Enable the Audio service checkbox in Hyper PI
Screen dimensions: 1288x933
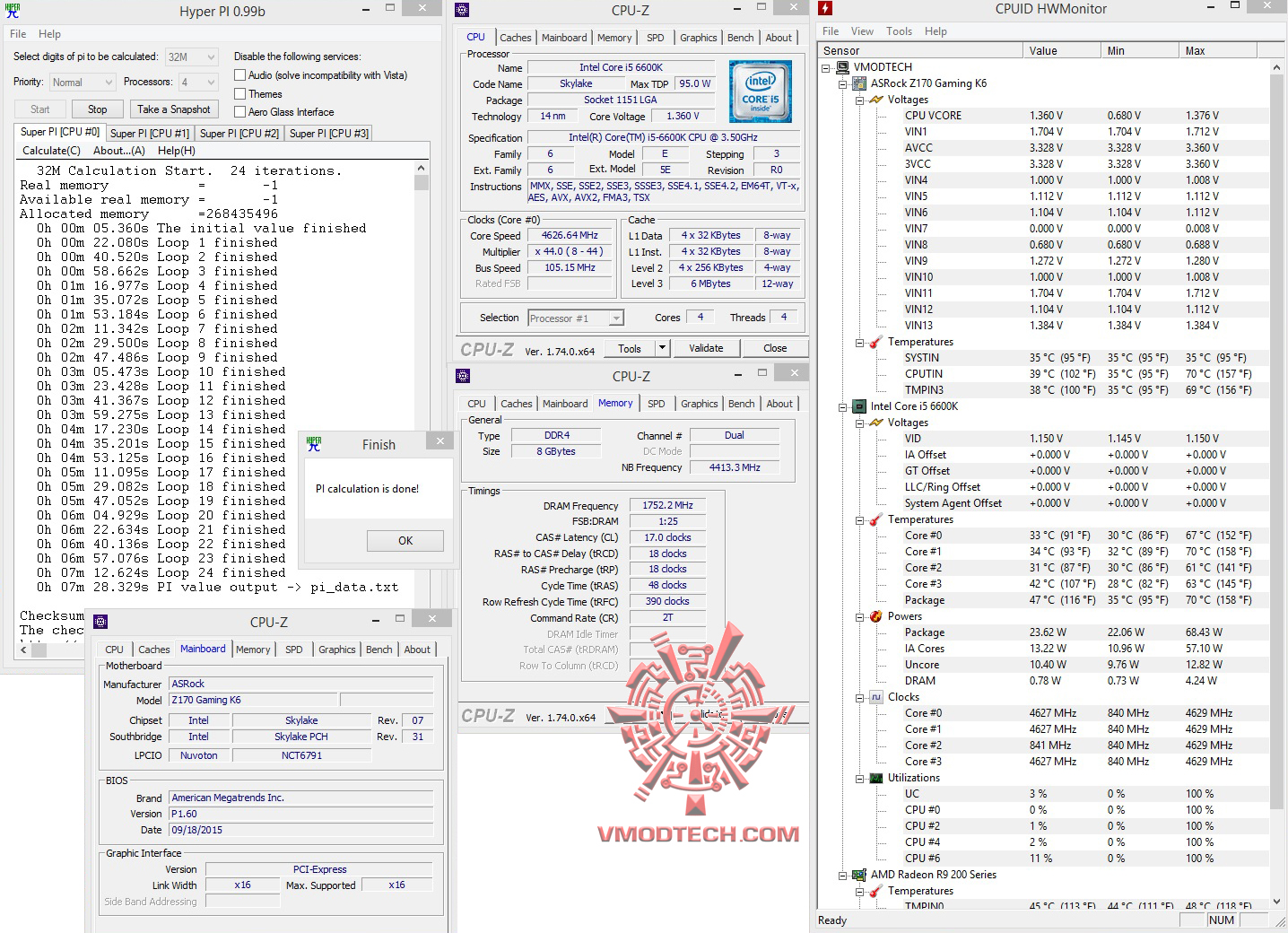pyautogui.click(x=239, y=75)
